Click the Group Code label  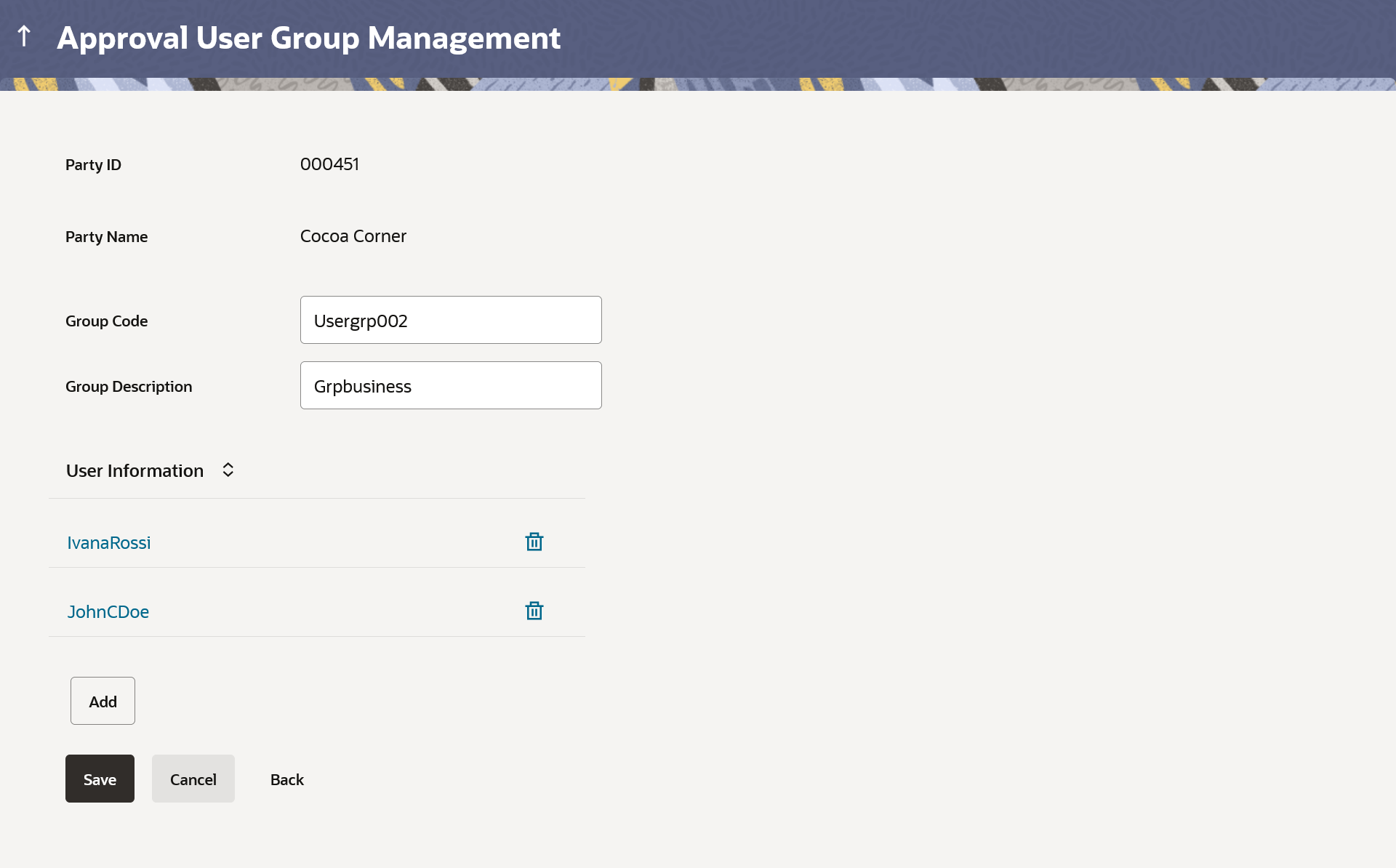[x=106, y=321]
